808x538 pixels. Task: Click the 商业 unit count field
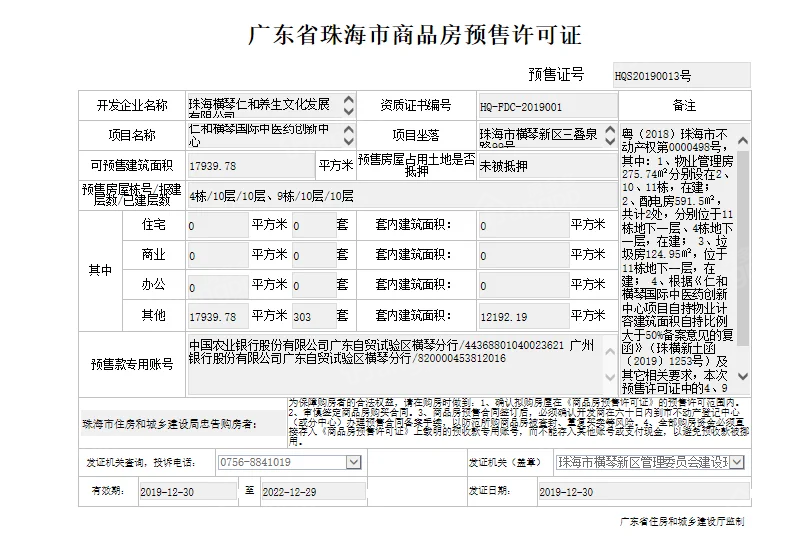click(x=314, y=255)
